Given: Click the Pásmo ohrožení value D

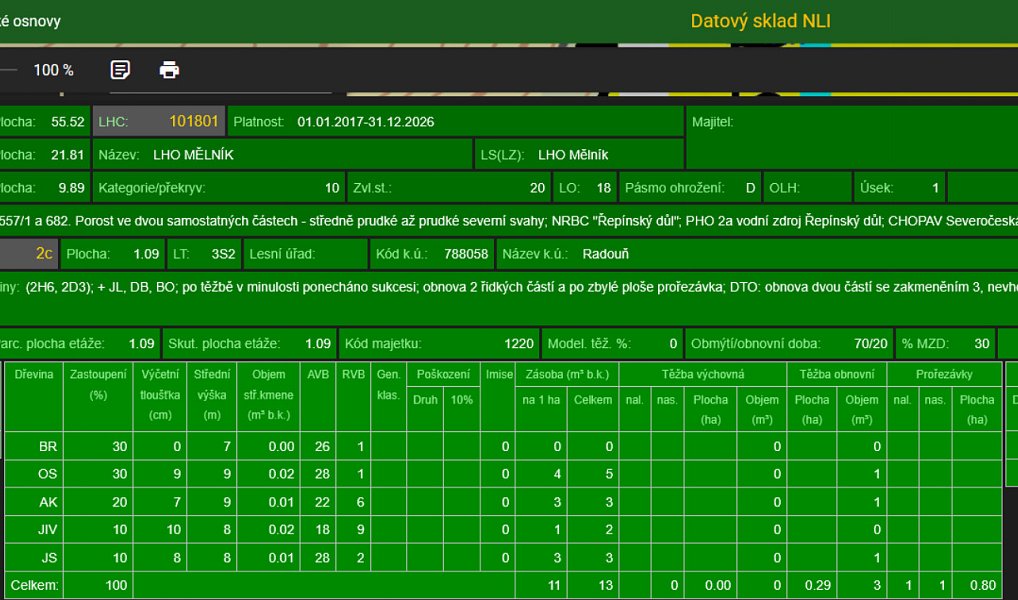Looking at the screenshot, I should point(751,188).
